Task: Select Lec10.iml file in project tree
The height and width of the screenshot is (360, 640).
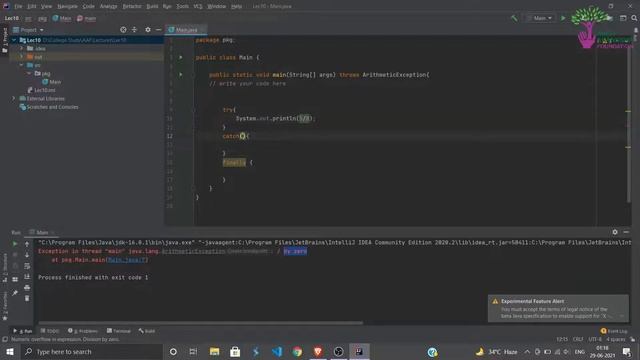Action: click(41, 90)
